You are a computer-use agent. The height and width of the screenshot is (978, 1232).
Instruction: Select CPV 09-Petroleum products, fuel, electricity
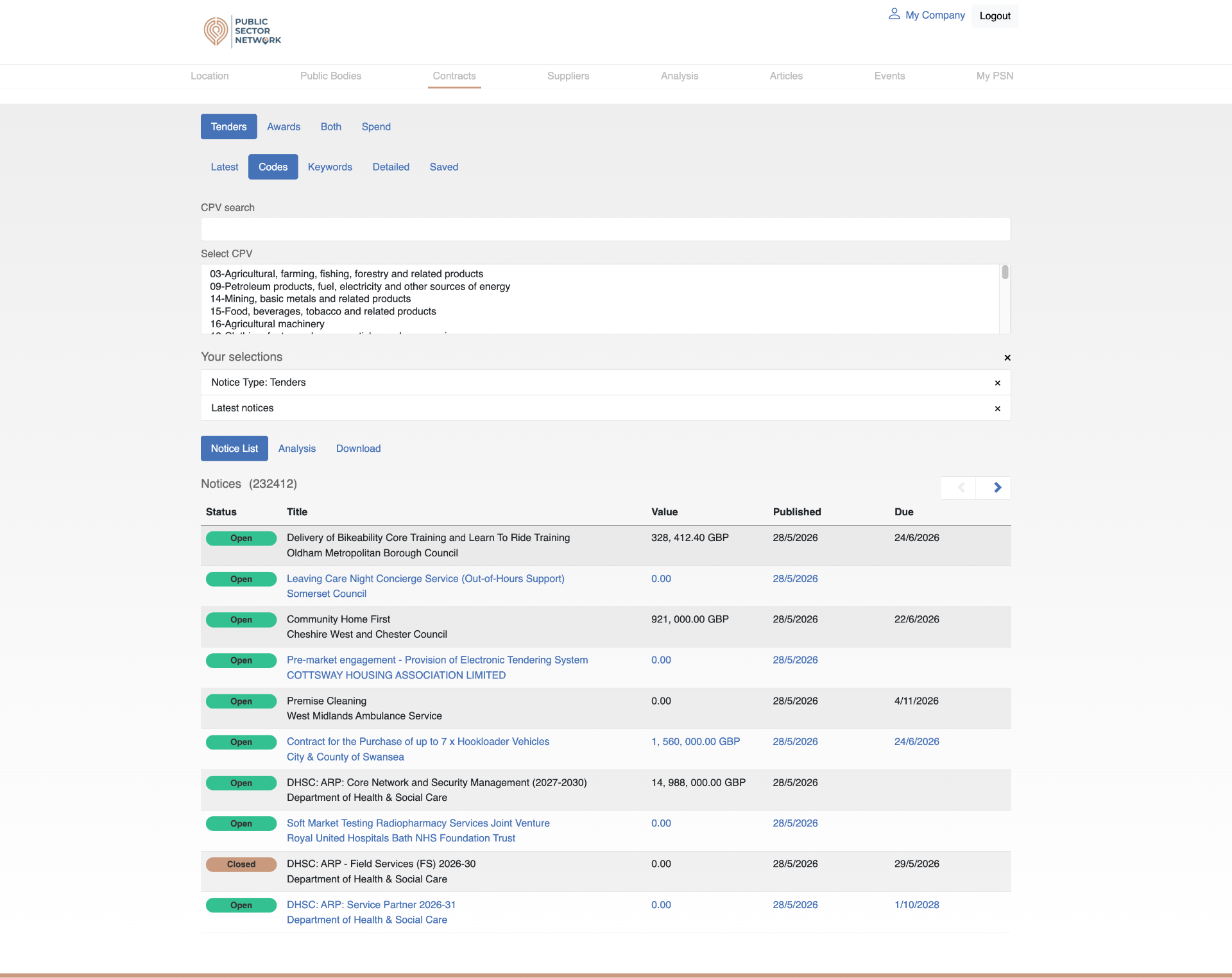click(360, 287)
